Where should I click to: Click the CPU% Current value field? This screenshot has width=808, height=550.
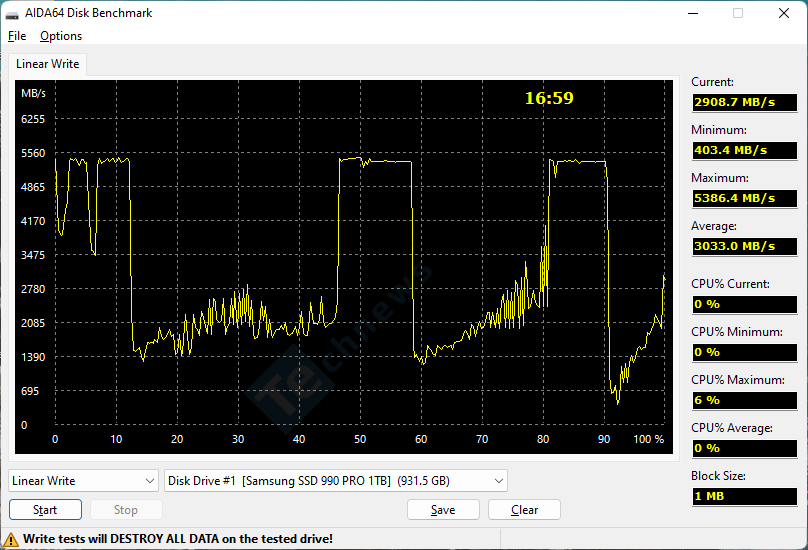pos(745,304)
